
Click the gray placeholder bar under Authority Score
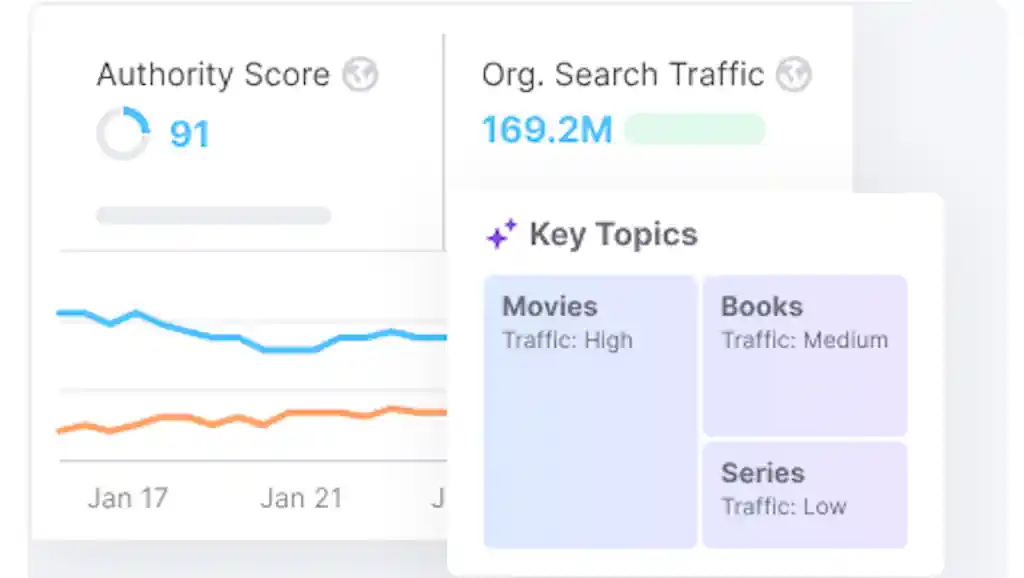214,216
